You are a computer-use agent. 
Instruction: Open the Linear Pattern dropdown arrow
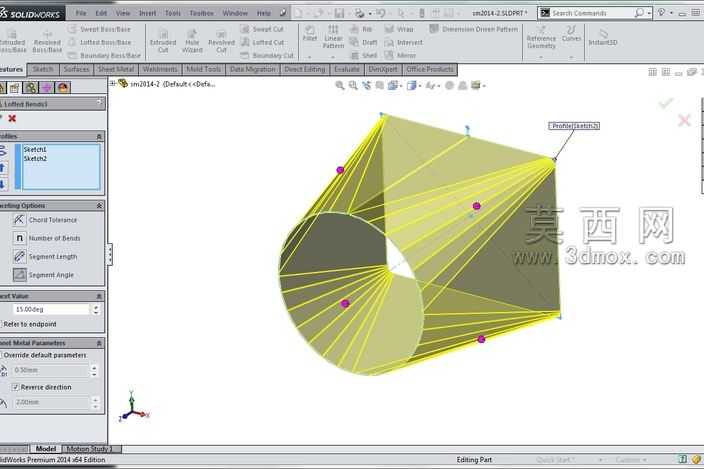[x=333, y=57]
